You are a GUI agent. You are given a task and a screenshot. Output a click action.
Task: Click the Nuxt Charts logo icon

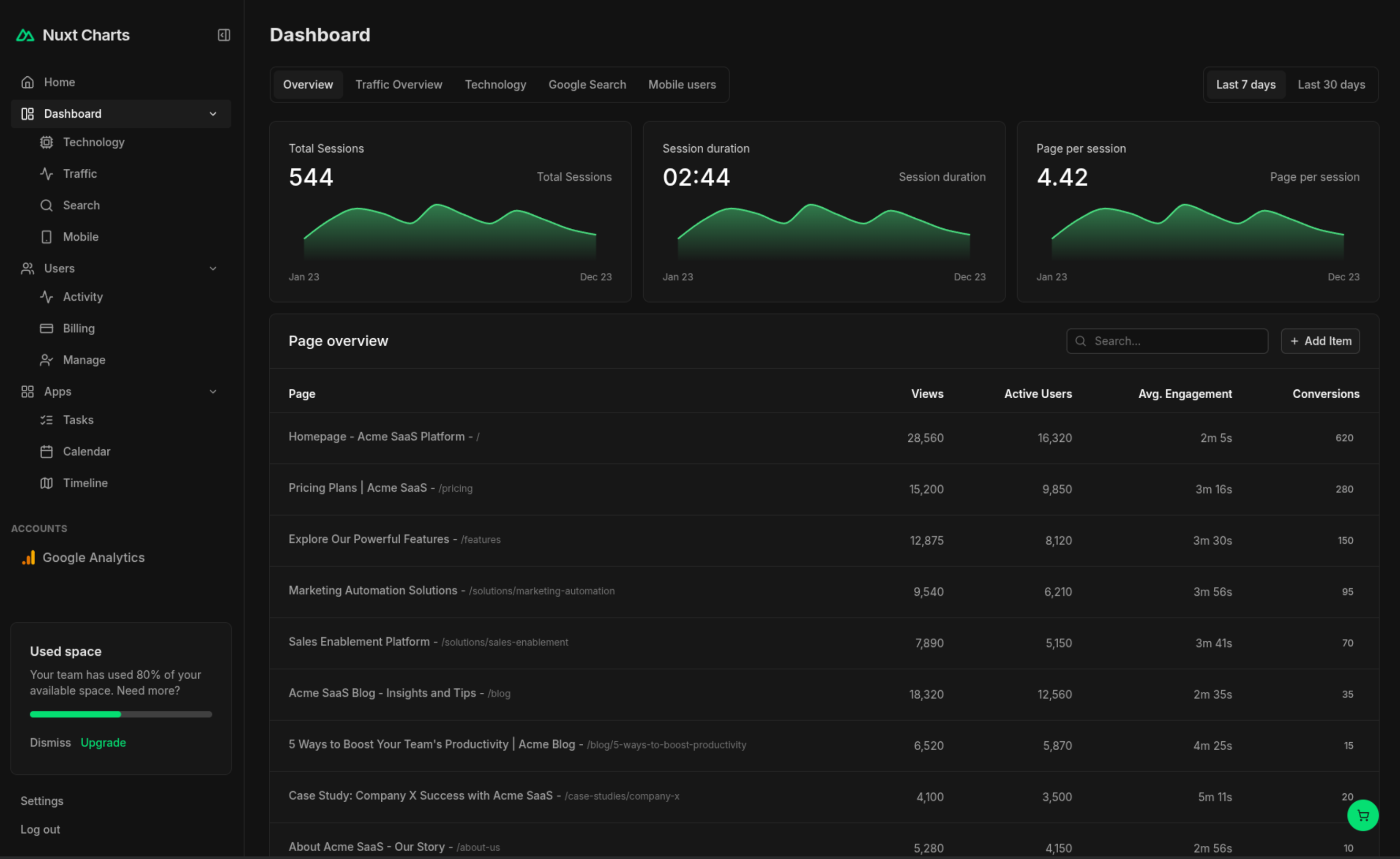point(25,35)
